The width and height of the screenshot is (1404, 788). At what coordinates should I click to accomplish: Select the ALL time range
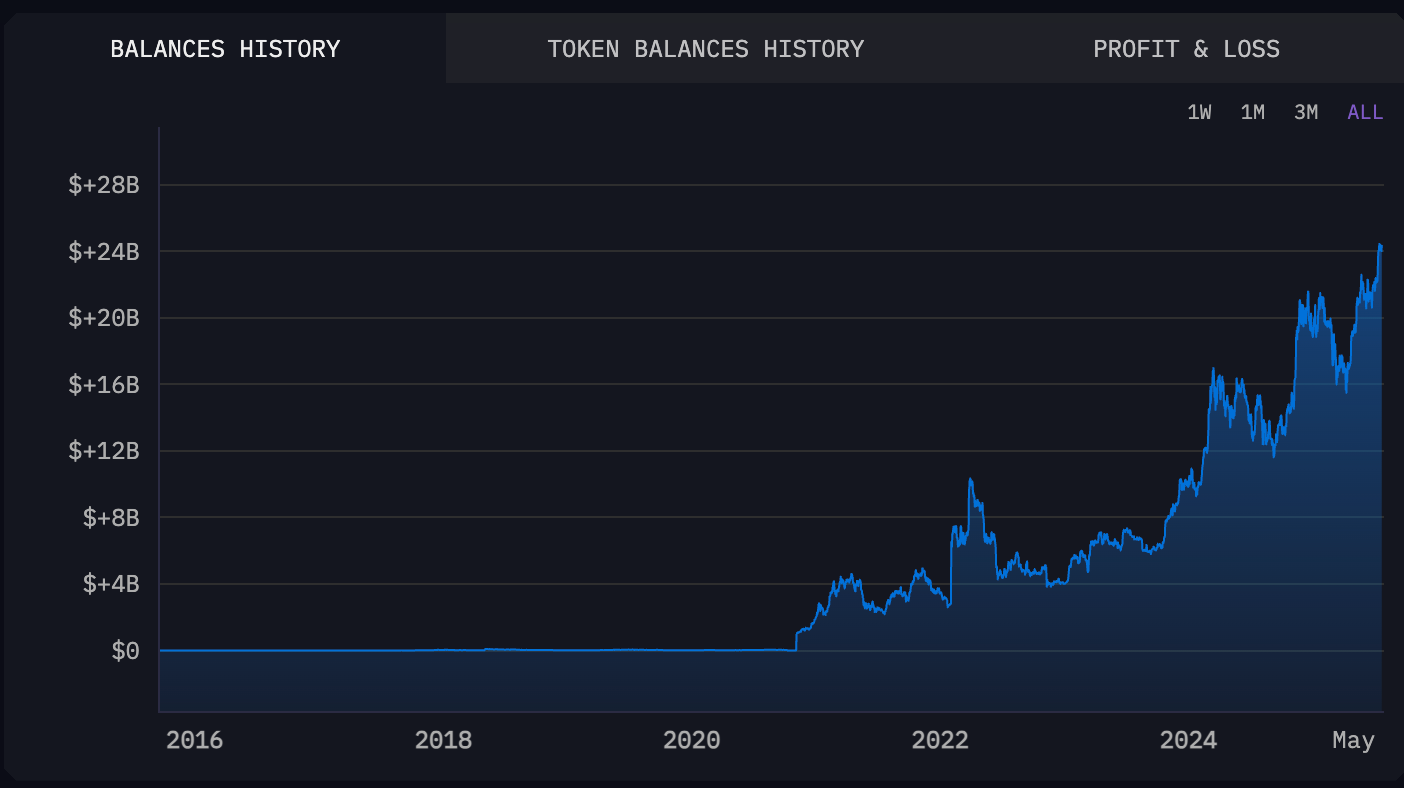tap(1365, 112)
